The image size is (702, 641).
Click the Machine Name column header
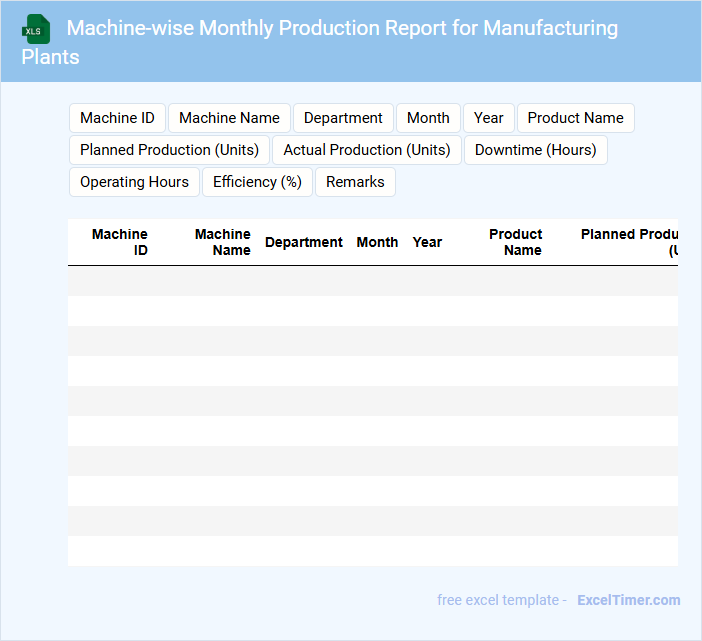pyautogui.click(x=222, y=242)
